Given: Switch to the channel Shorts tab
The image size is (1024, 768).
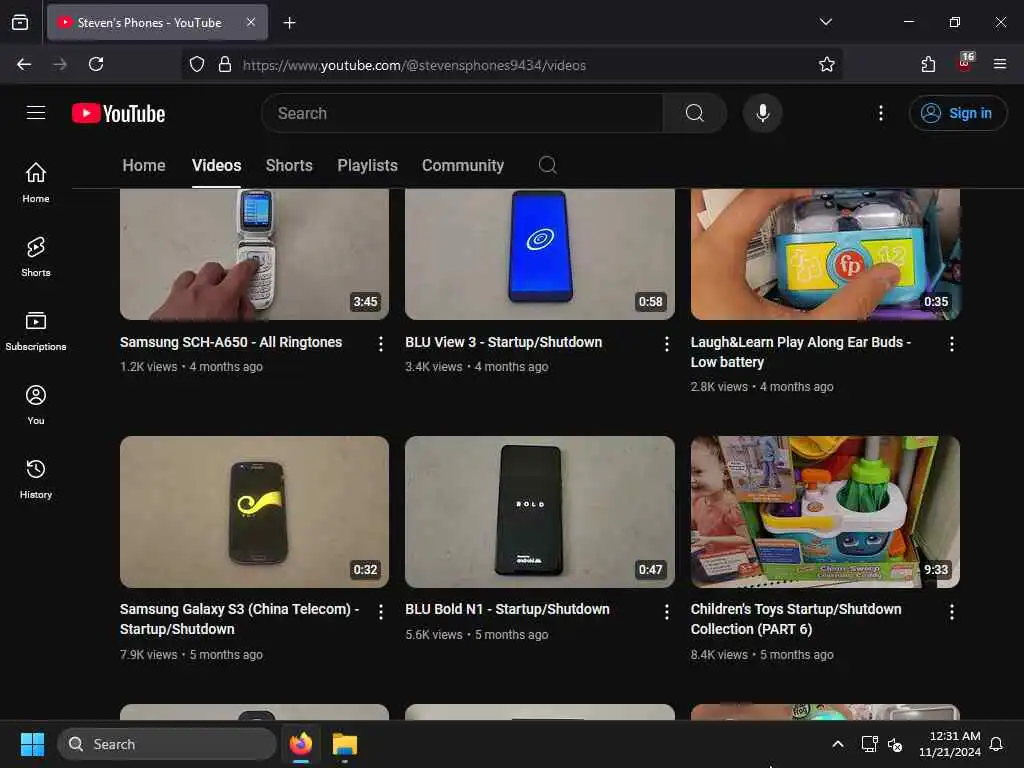Looking at the screenshot, I should click(x=289, y=165).
